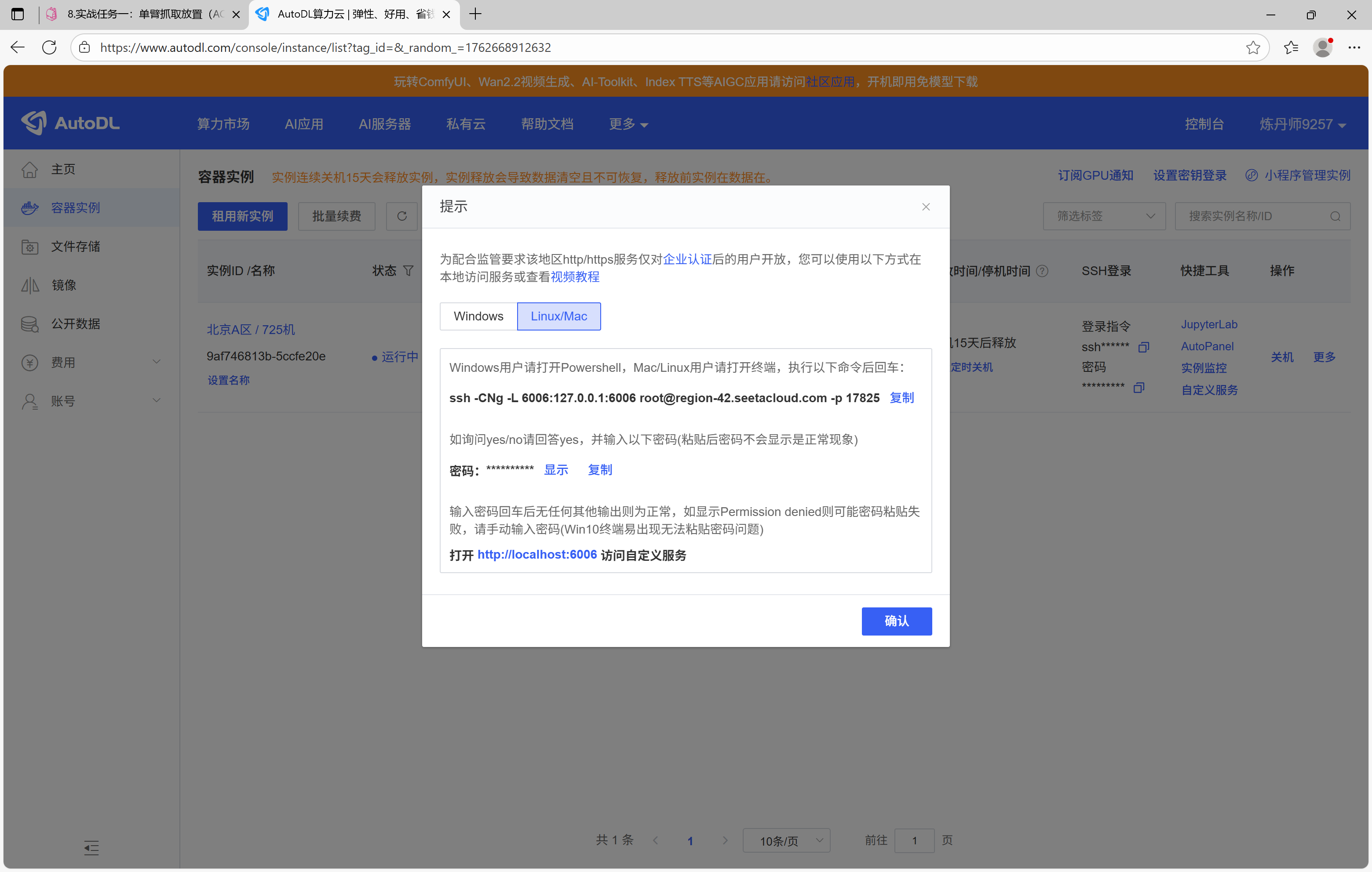Open the 筛选标签 dropdown

(1104, 216)
